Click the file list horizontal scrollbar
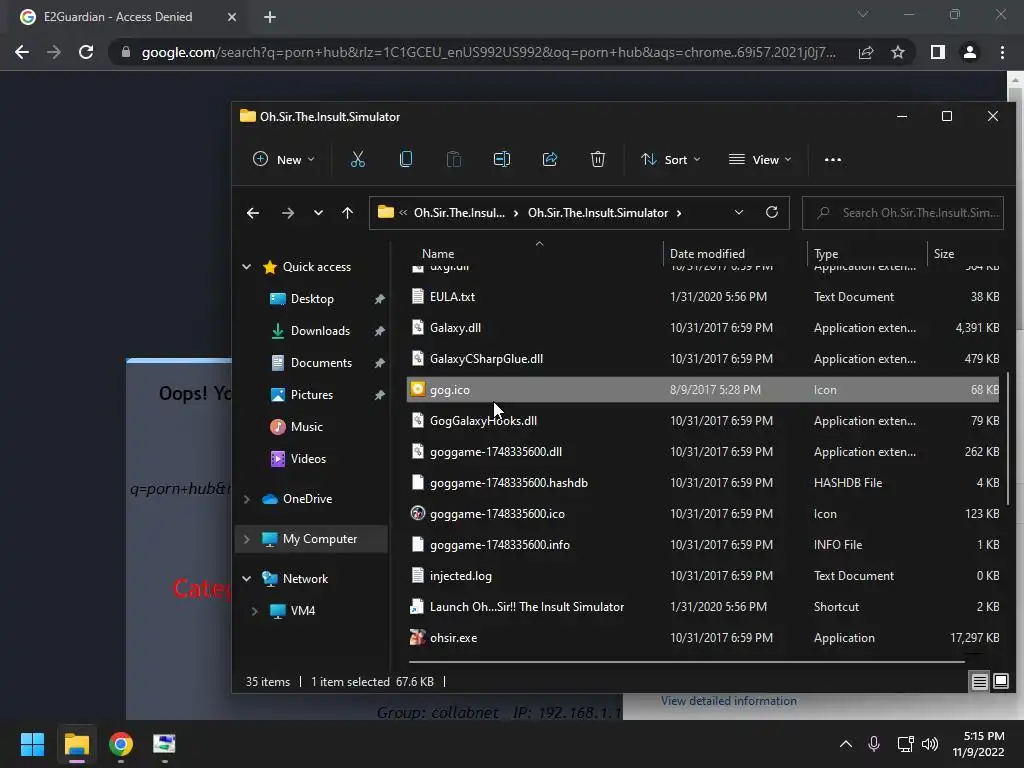Viewport: 1024px width, 768px height. pyautogui.click(x=687, y=662)
